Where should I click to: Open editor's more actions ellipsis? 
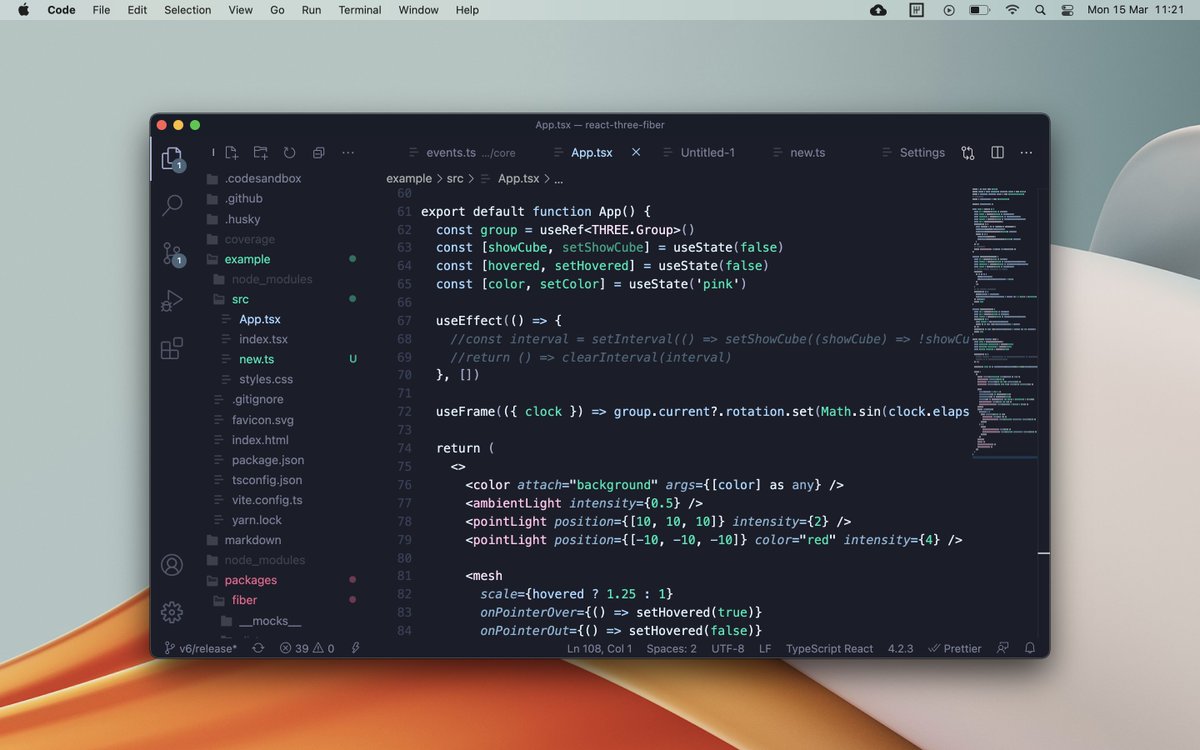tap(1026, 153)
